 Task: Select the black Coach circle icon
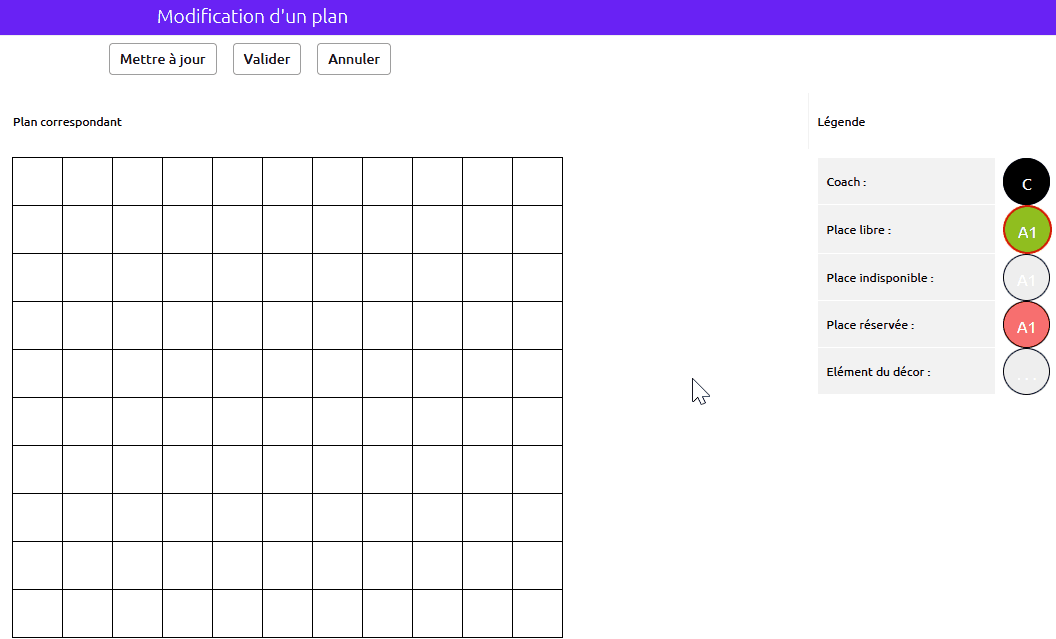pyautogui.click(x=1026, y=182)
